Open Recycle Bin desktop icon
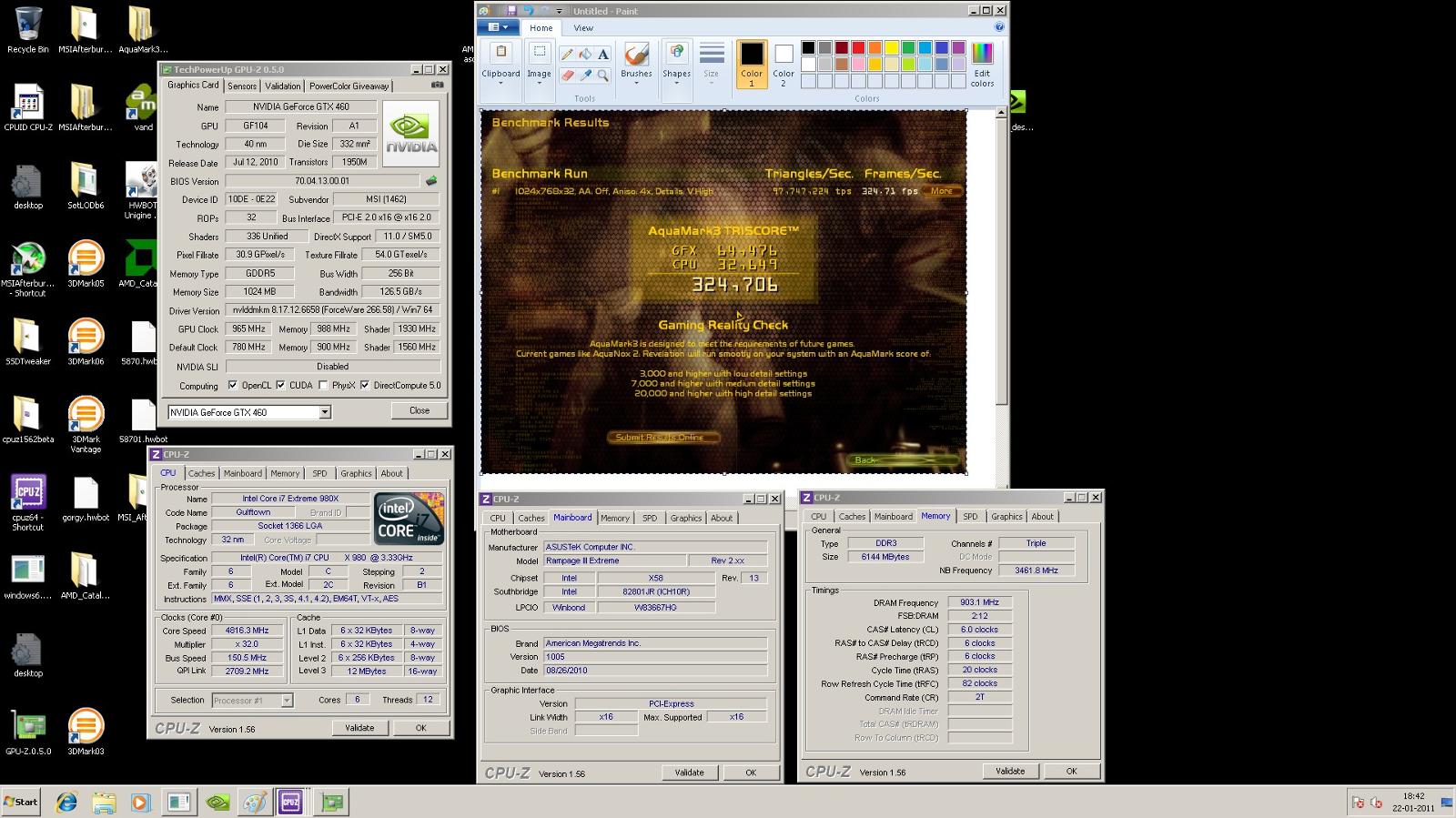Image resolution: width=1456 pixels, height=818 pixels. pos(27,30)
